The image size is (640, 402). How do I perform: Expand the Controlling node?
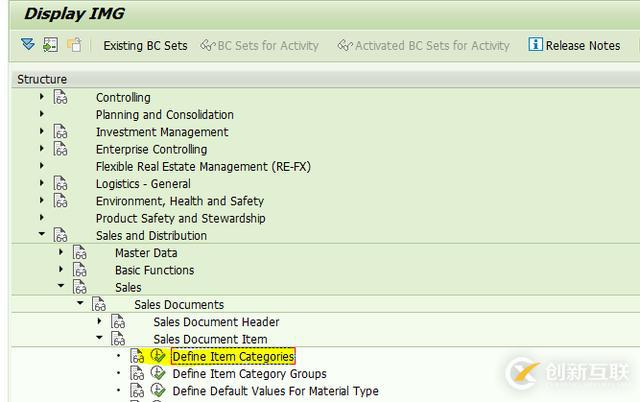(x=42, y=98)
